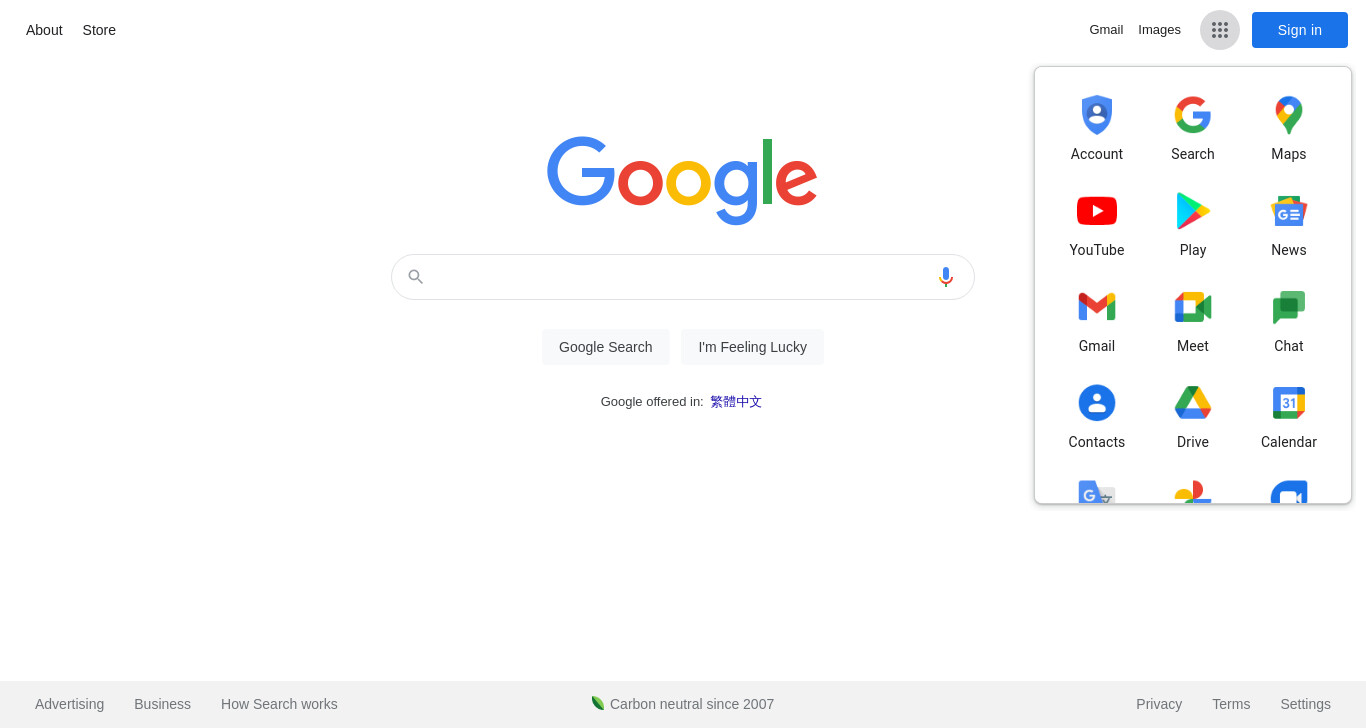Click the I'm Feeling Lucky button
This screenshot has height=728, width=1366.
753,347
